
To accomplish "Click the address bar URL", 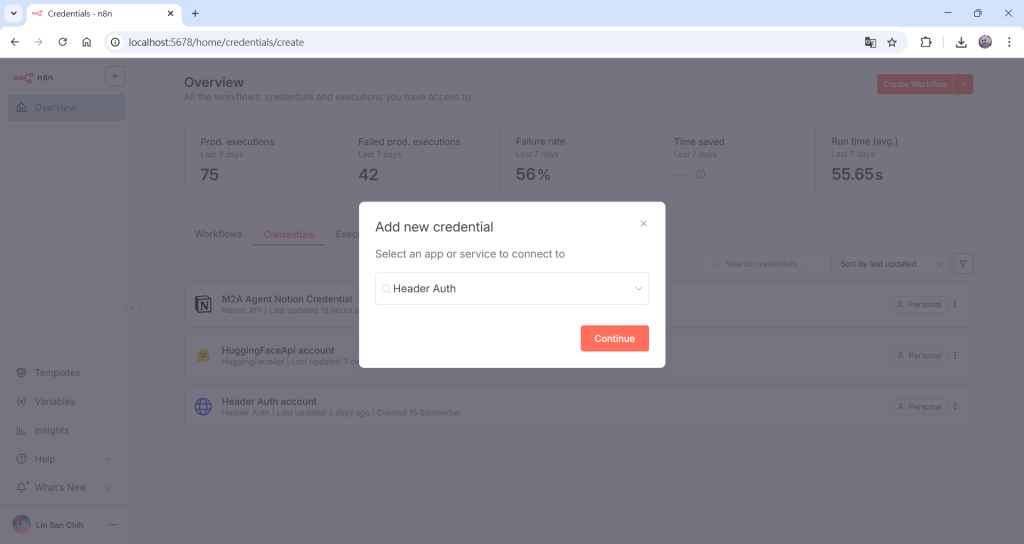I will [216, 42].
